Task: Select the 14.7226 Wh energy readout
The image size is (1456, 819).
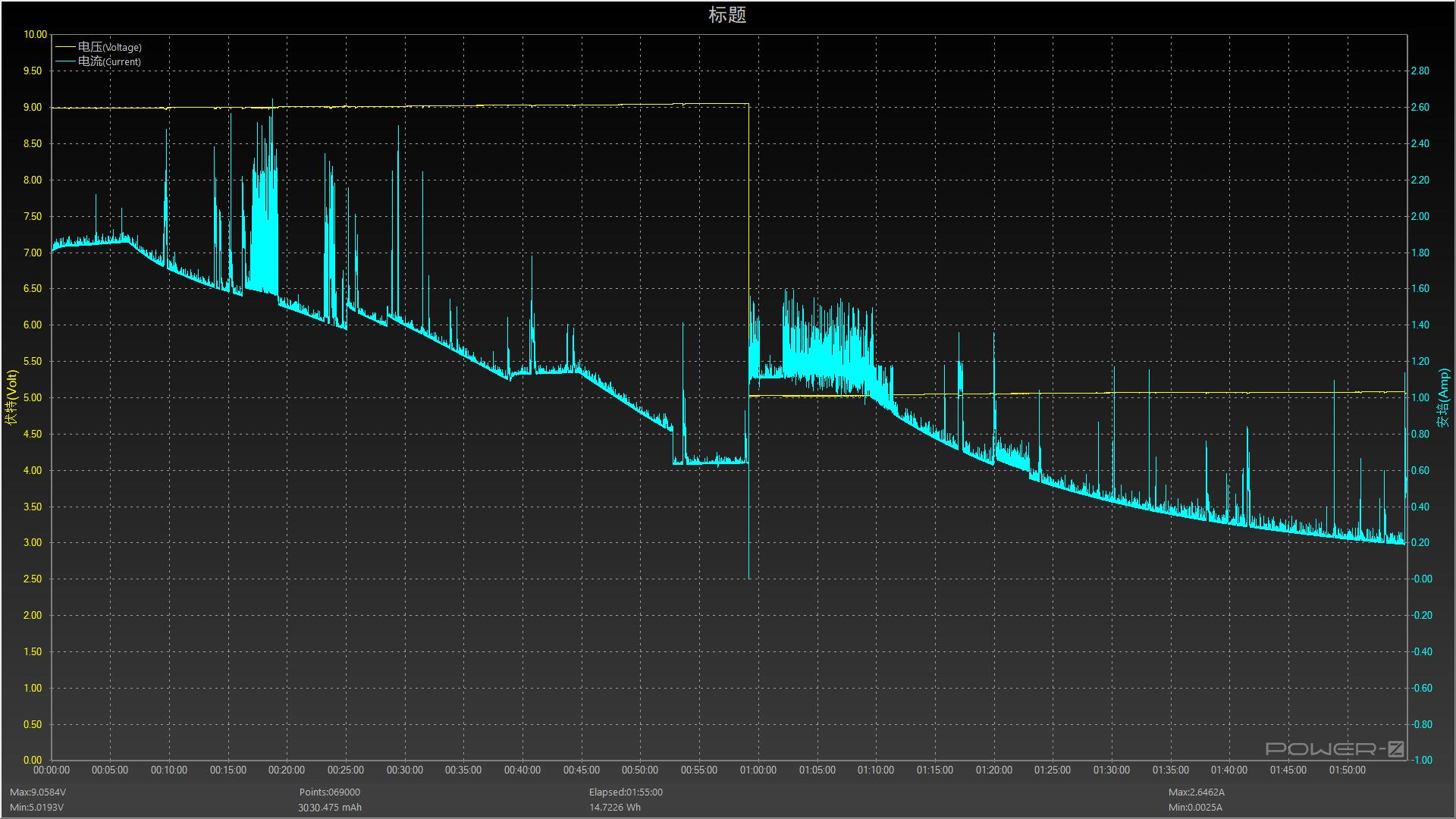Action: click(615, 808)
